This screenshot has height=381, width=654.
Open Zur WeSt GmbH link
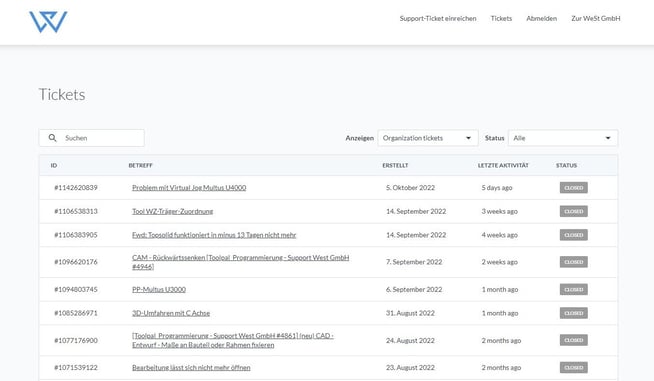(x=596, y=18)
